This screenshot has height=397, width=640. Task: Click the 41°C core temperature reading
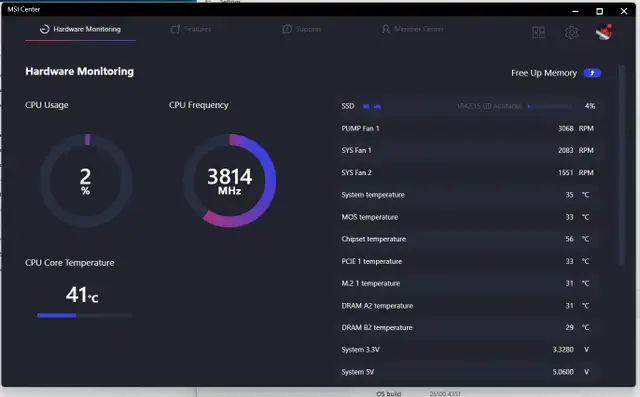(x=82, y=295)
